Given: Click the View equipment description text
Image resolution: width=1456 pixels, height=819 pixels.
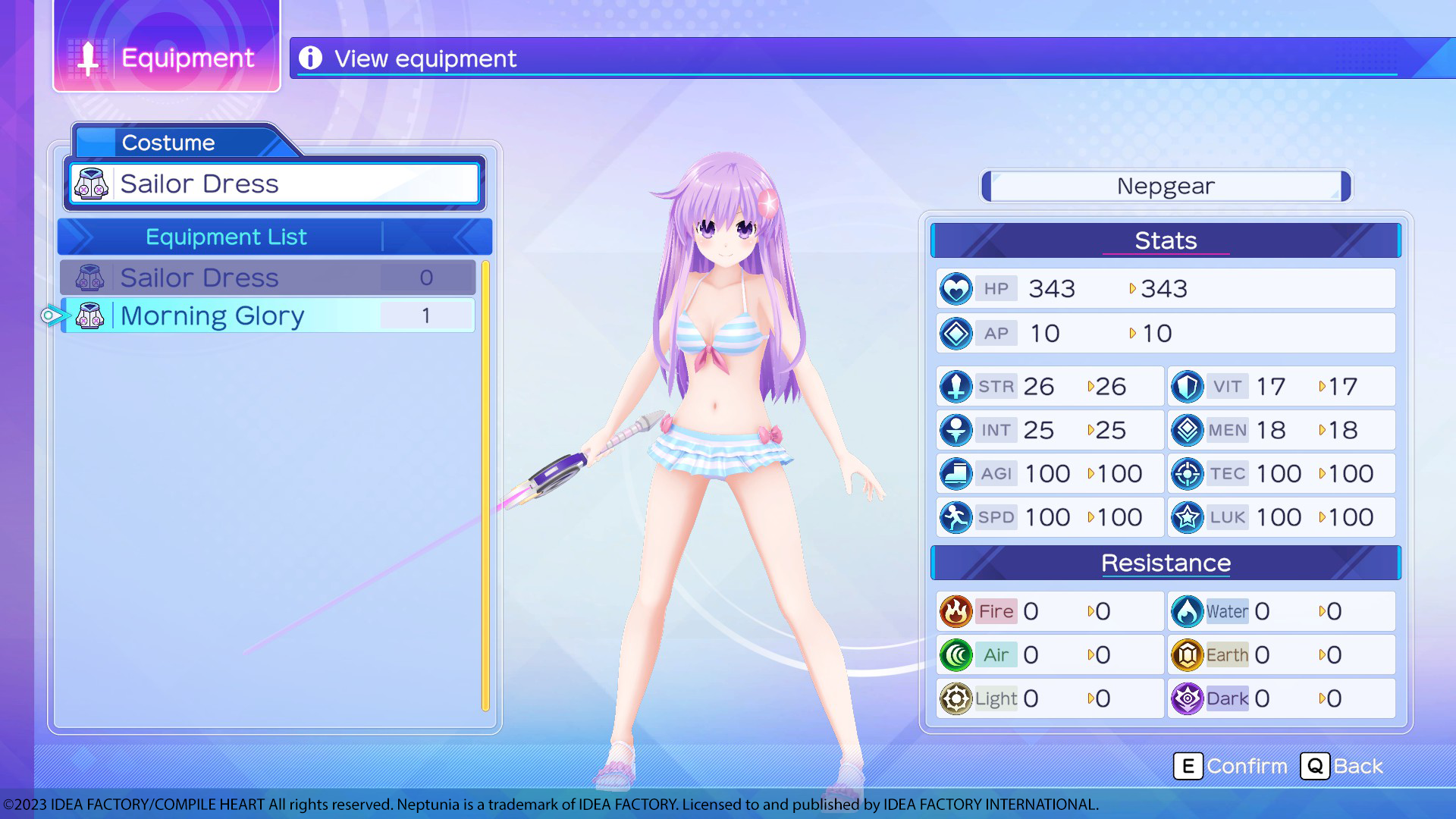Looking at the screenshot, I should (425, 58).
